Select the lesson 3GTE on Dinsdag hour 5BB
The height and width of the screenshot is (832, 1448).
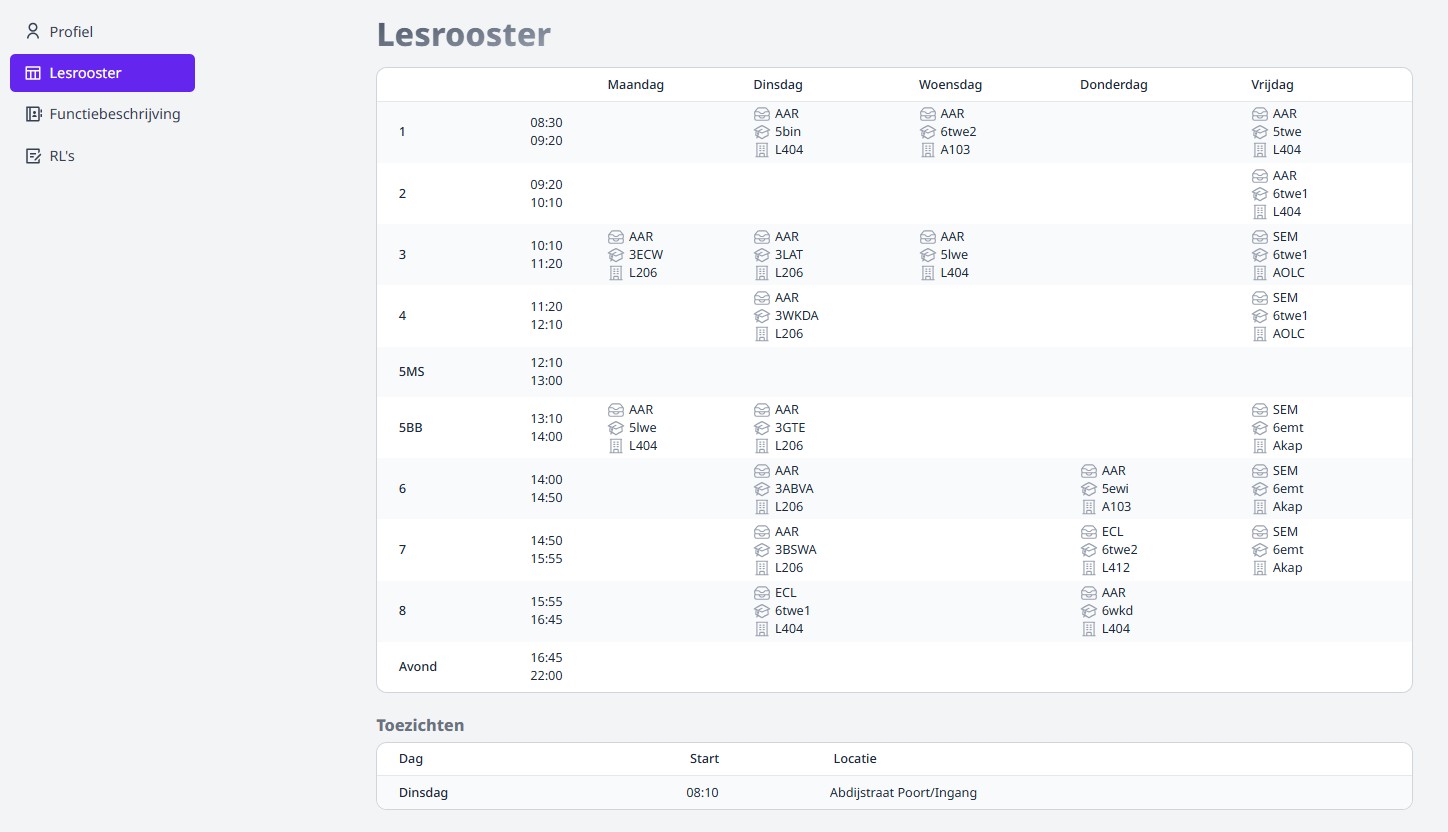(788, 427)
